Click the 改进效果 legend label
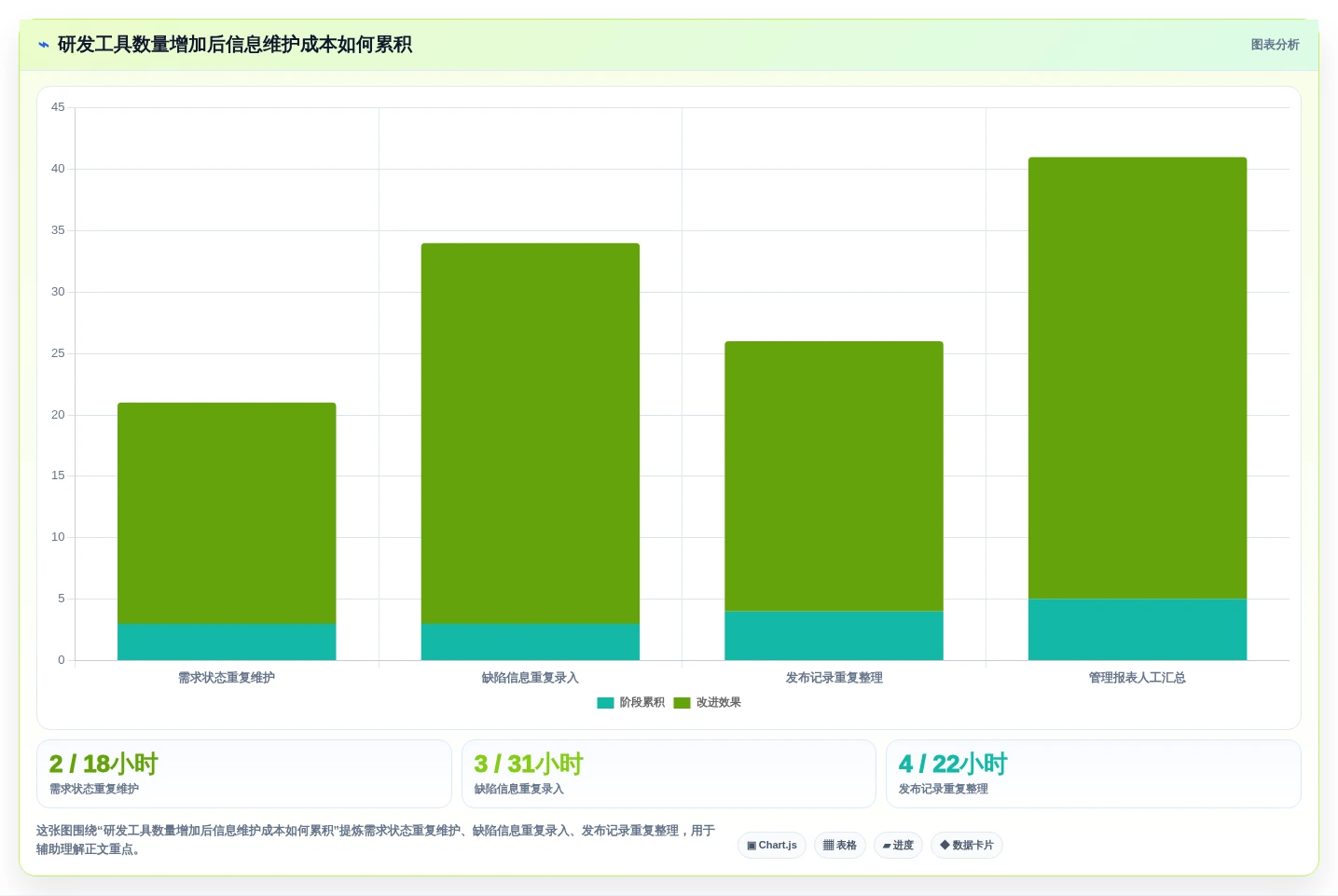Viewport: 1338px width, 896px height. click(719, 703)
